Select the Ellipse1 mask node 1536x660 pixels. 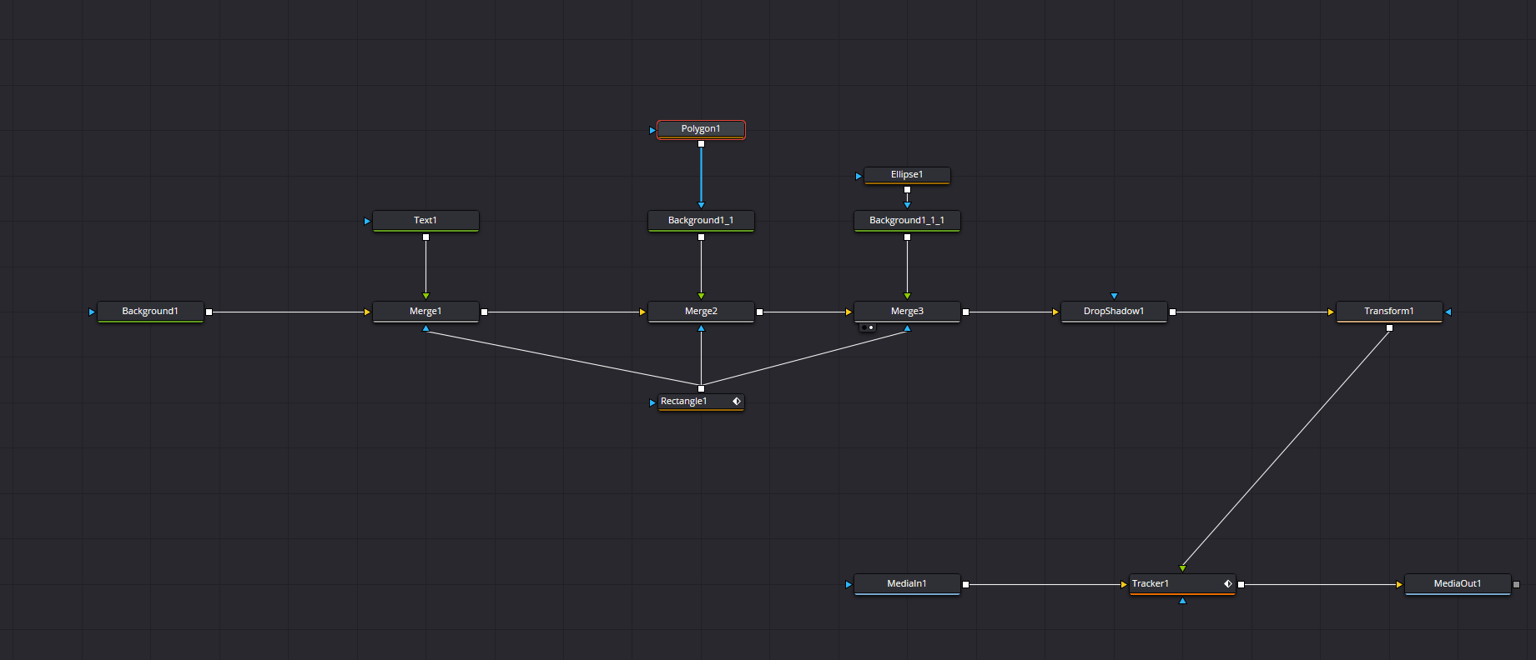click(x=907, y=175)
